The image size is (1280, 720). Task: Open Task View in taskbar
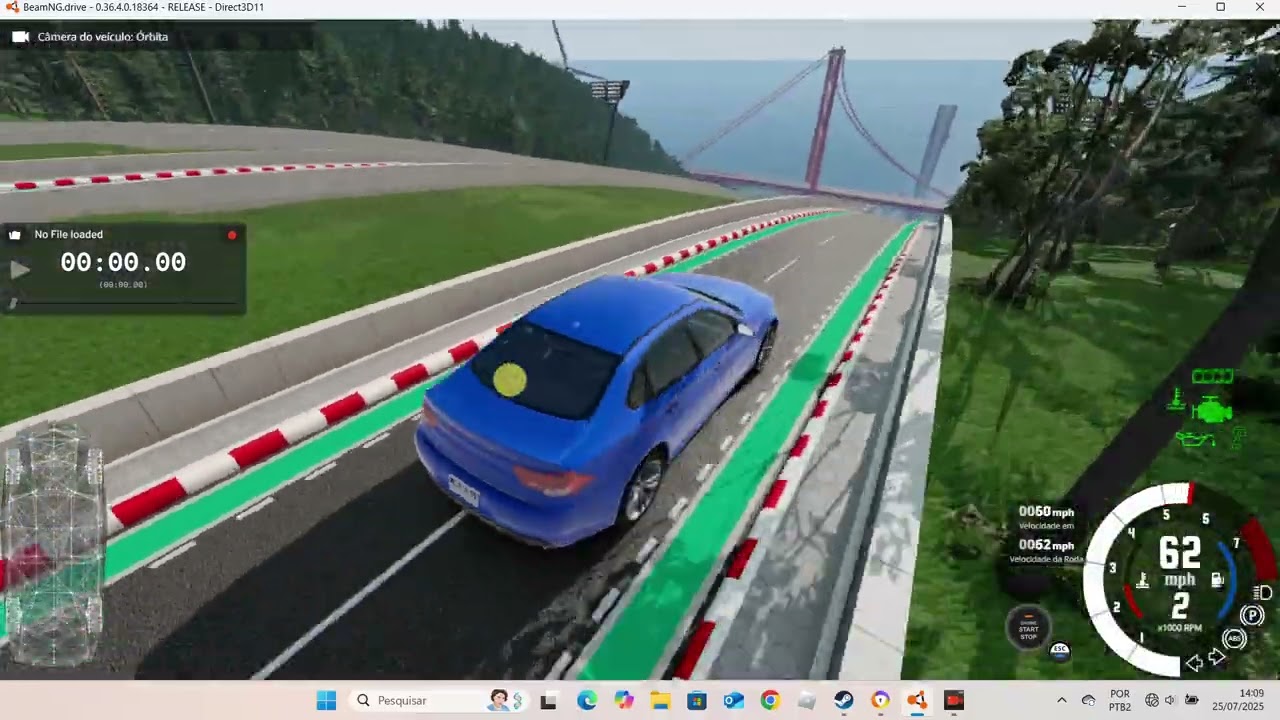[x=548, y=701]
